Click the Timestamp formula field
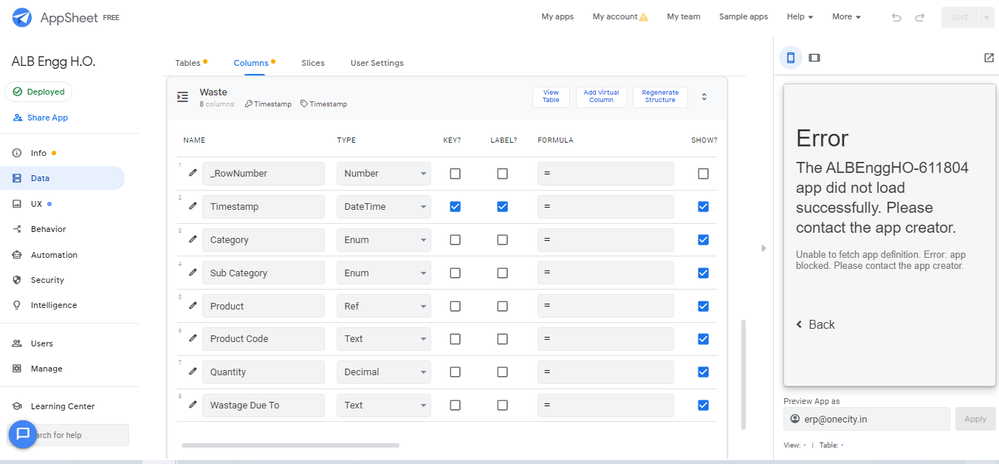This screenshot has width=999, height=464. point(605,207)
